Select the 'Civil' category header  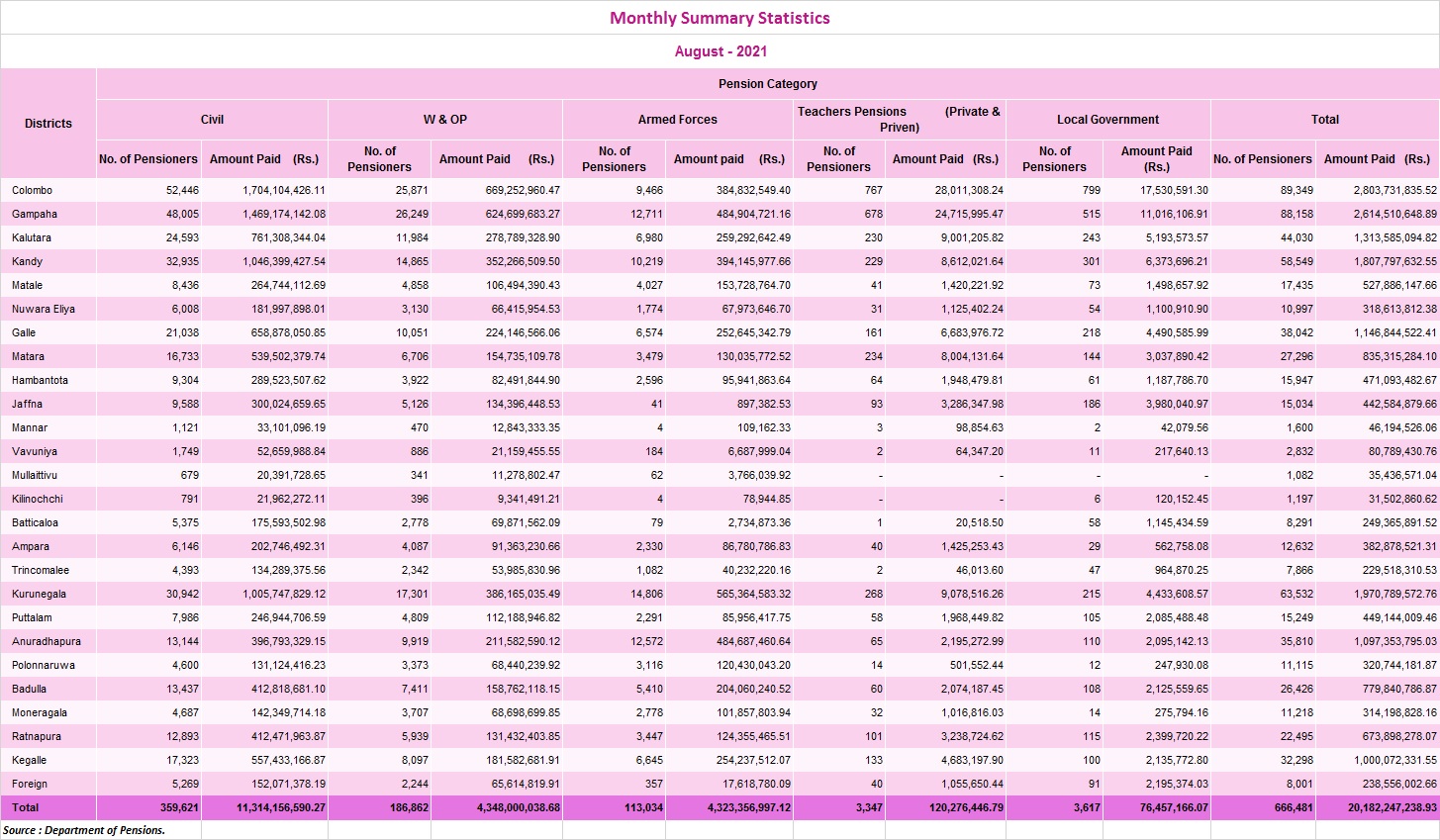tap(212, 120)
